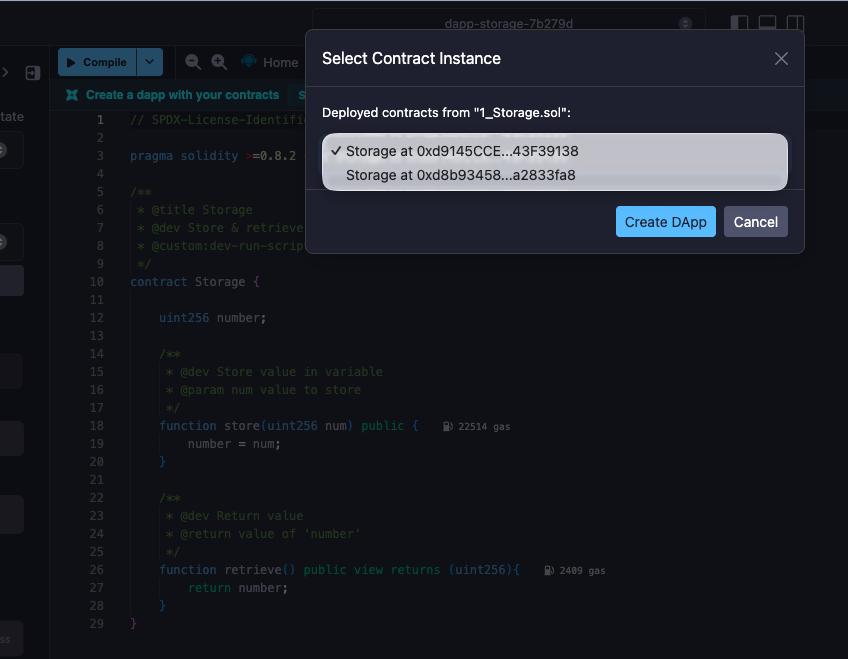Open the dapp-storage-7b279d workspace selector
The image size is (848, 659).
pyautogui.click(x=508, y=23)
